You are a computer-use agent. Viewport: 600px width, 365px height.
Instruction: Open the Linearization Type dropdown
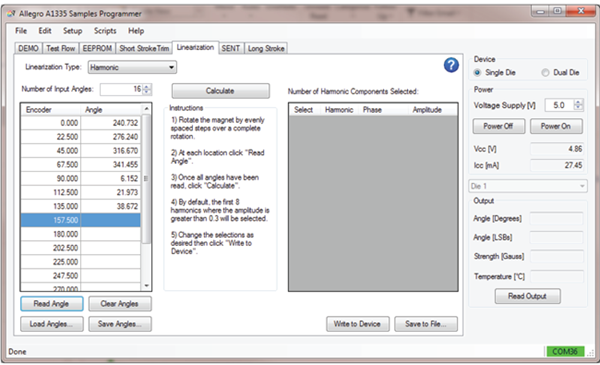coord(132,67)
